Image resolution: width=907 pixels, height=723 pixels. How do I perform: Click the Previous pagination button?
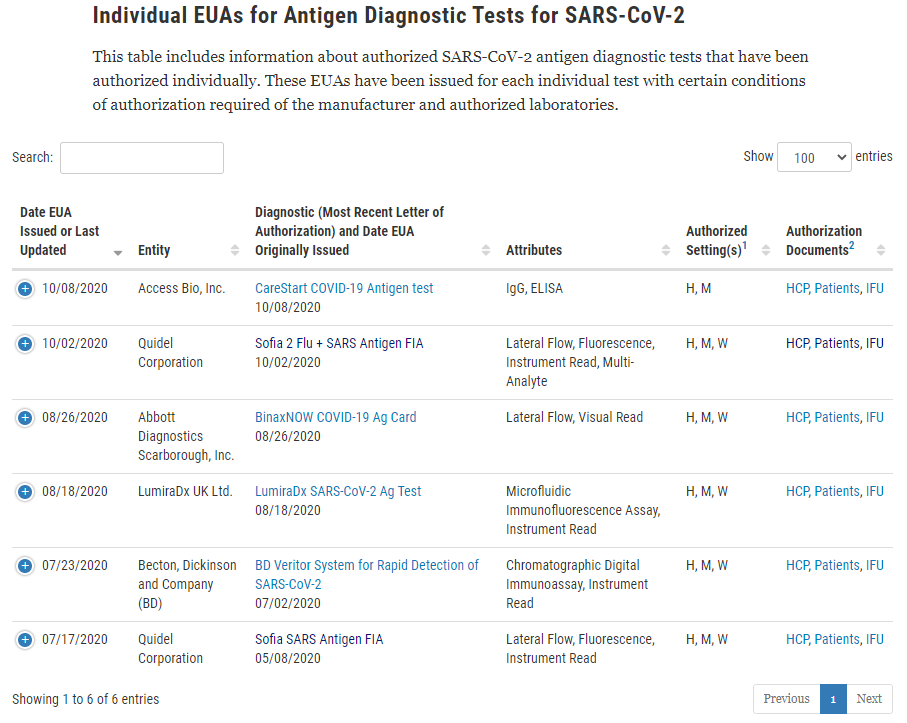tap(786, 699)
